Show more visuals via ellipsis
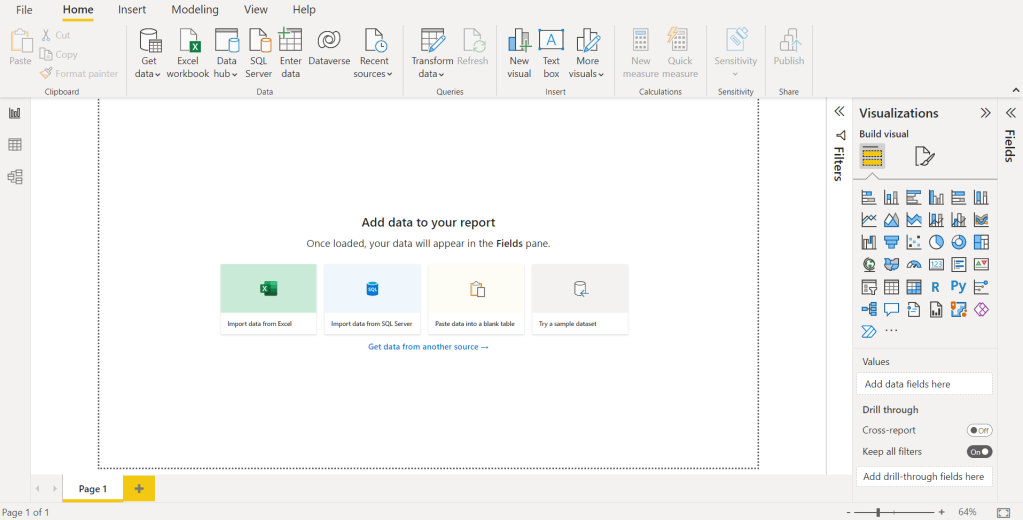1023x520 pixels. click(x=891, y=331)
